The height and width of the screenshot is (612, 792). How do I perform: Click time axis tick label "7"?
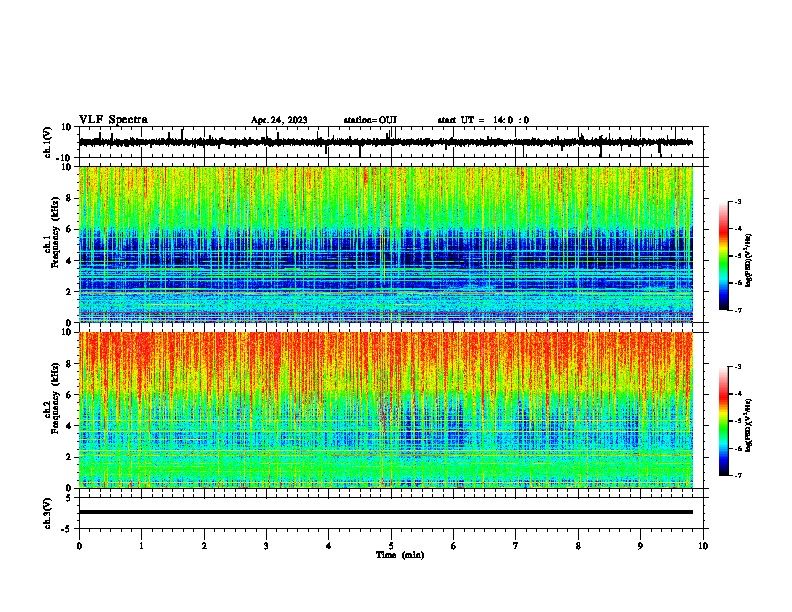click(x=516, y=546)
